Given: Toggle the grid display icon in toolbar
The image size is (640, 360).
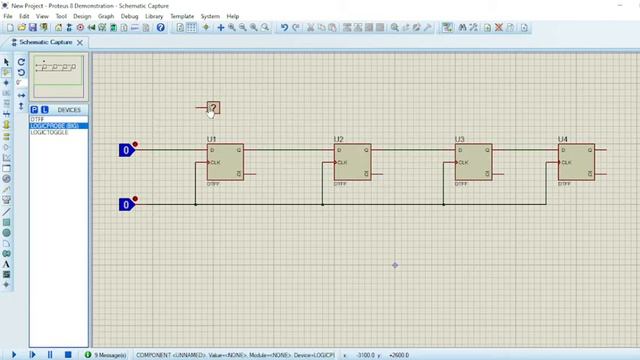Looking at the screenshot, I should (x=191, y=27).
